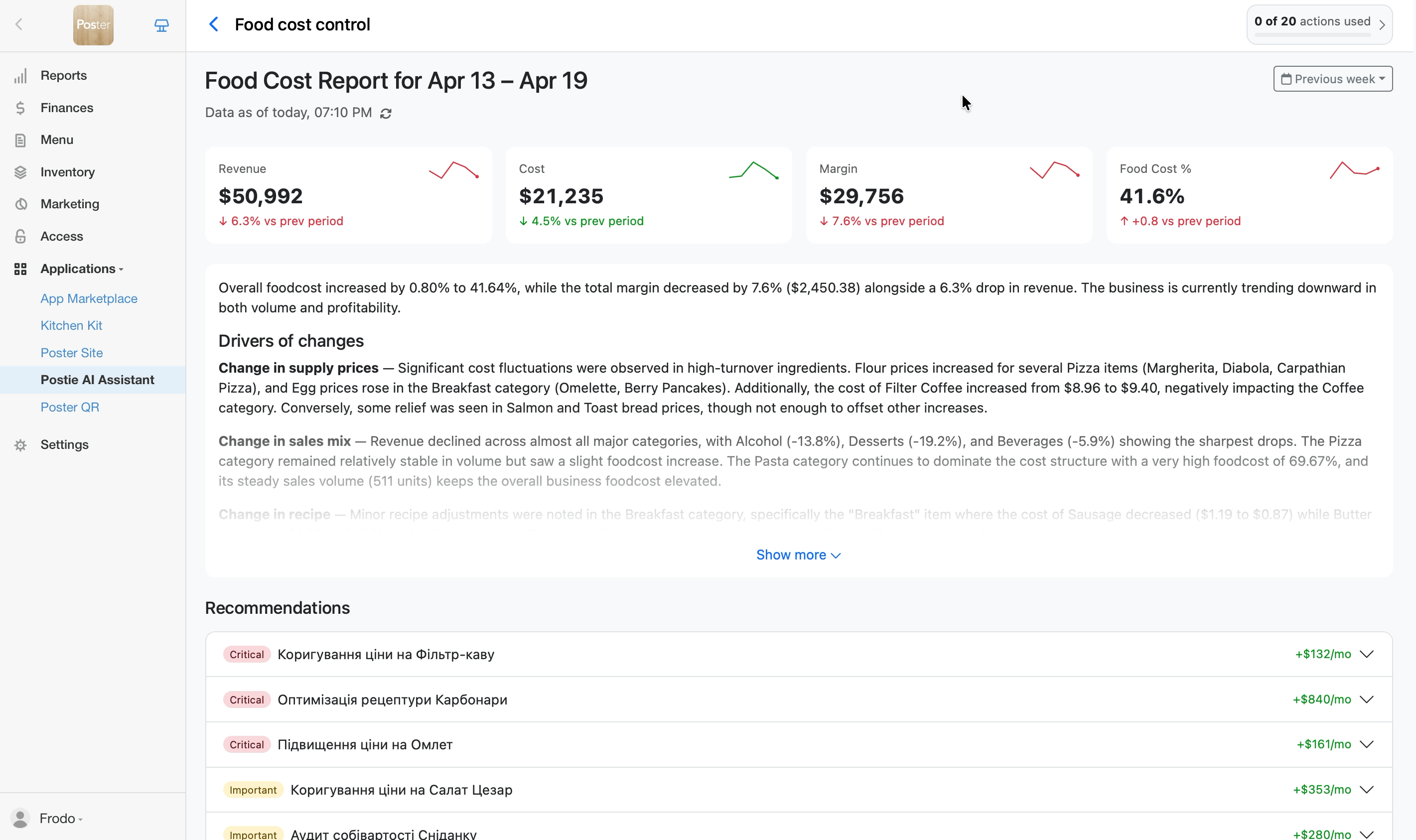This screenshot has height=840, width=1416.
Task: Click the refresh data icon
Action: point(386,114)
